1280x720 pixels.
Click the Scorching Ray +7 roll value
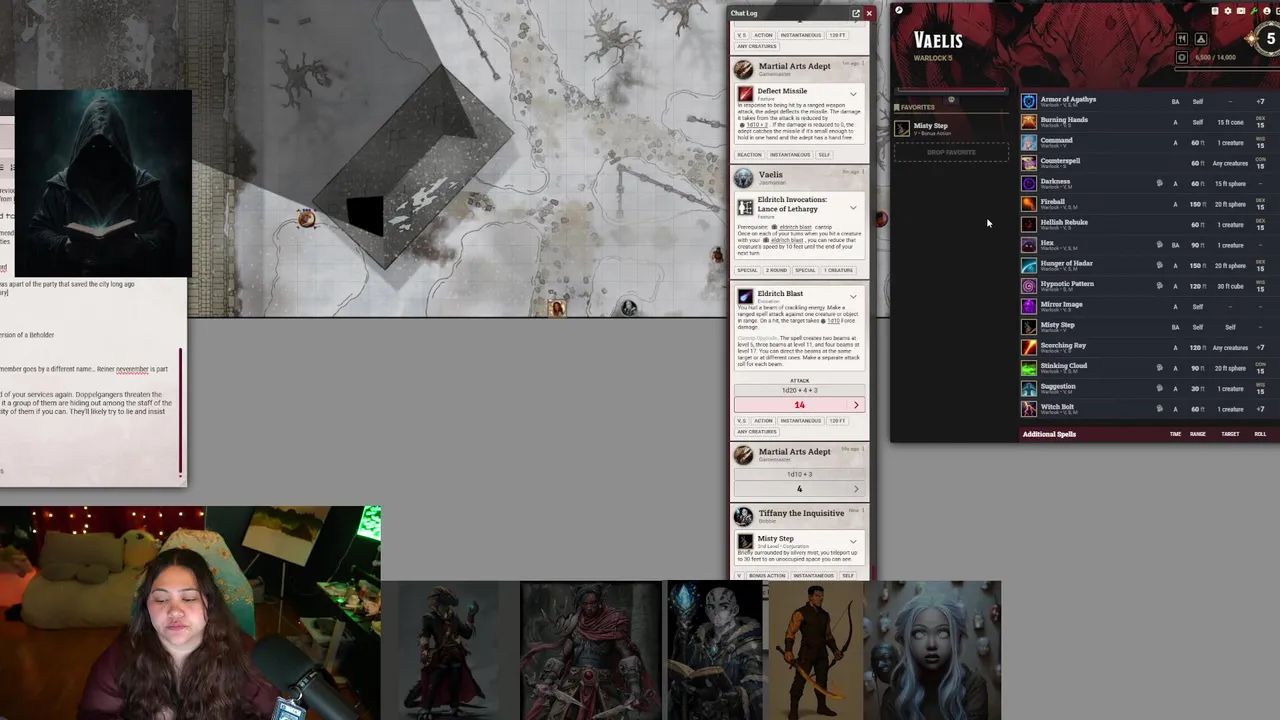click(x=1260, y=347)
